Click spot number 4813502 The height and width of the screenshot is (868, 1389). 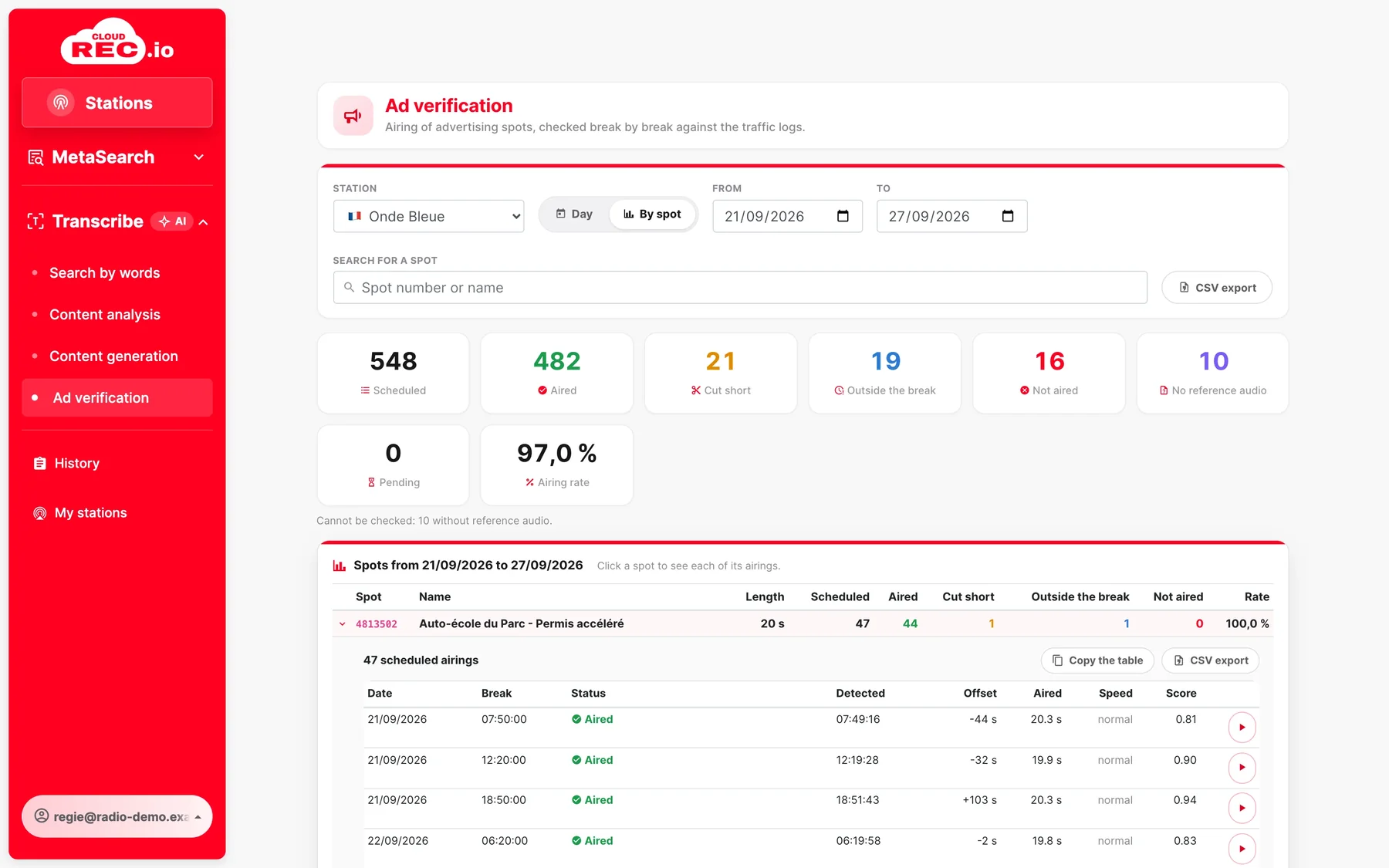tap(377, 624)
